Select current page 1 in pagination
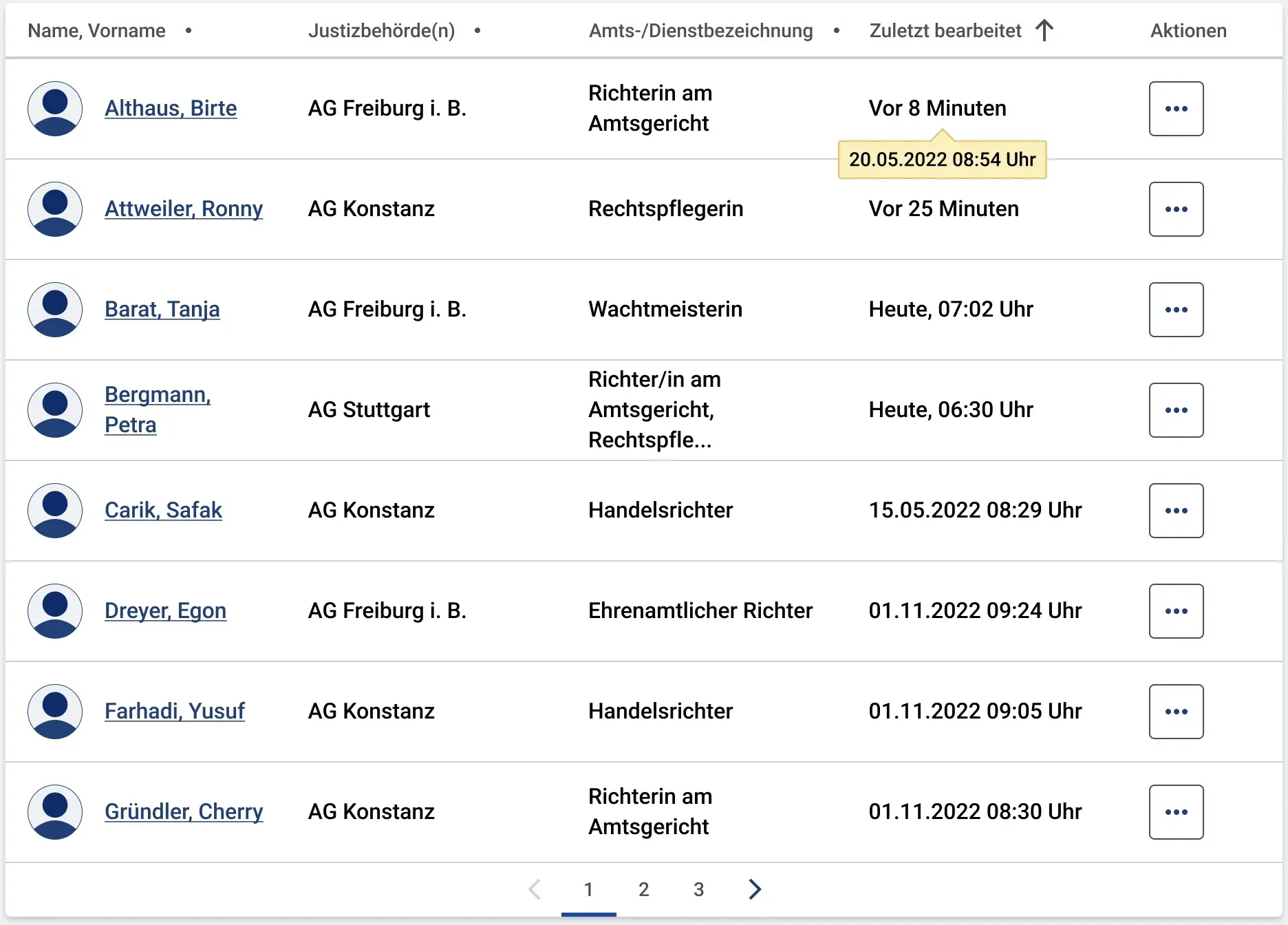The image size is (1288, 925). click(x=588, y=889)
